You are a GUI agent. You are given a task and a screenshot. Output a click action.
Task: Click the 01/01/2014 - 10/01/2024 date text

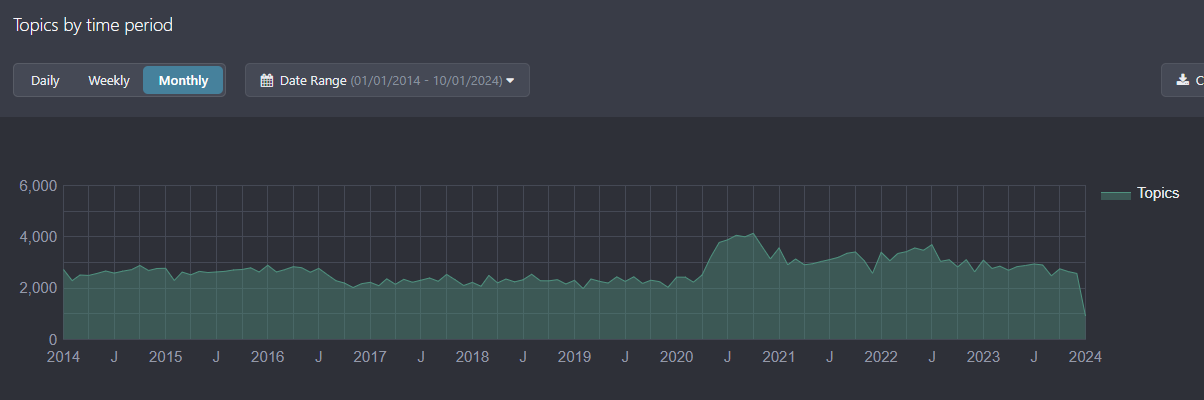pyautogui.click(x=426, y=81)
